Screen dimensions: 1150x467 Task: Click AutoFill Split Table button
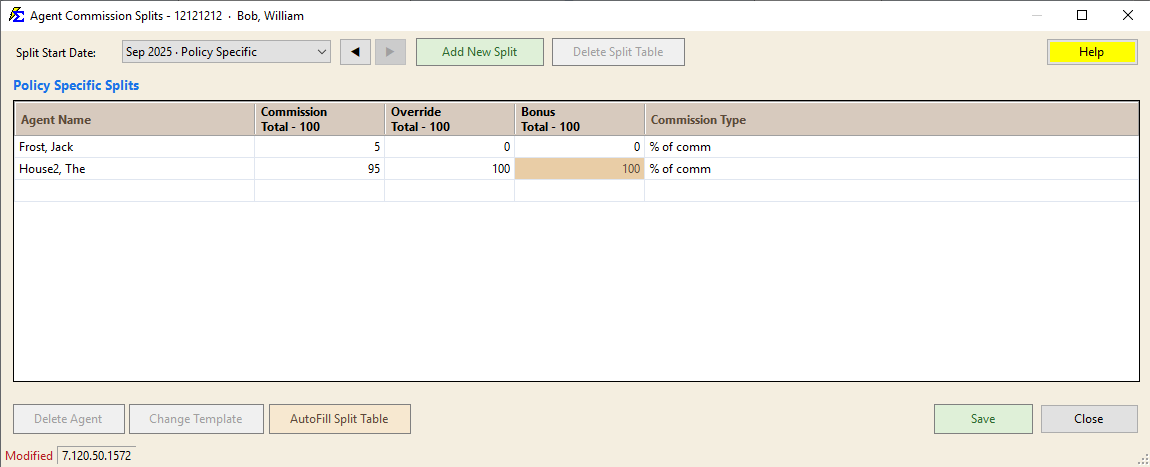pyautogui.click(x=340, y=419)
